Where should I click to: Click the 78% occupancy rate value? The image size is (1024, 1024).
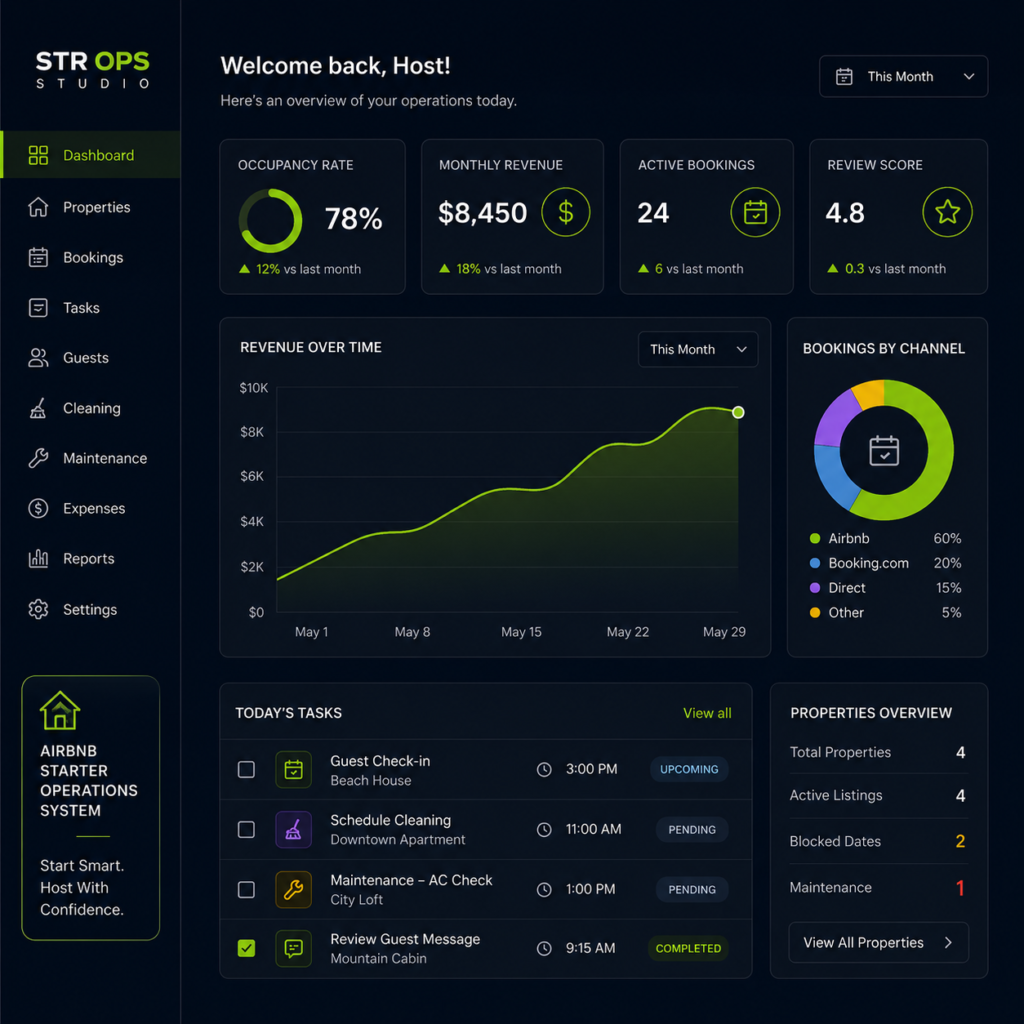click(x=353, y=219)
